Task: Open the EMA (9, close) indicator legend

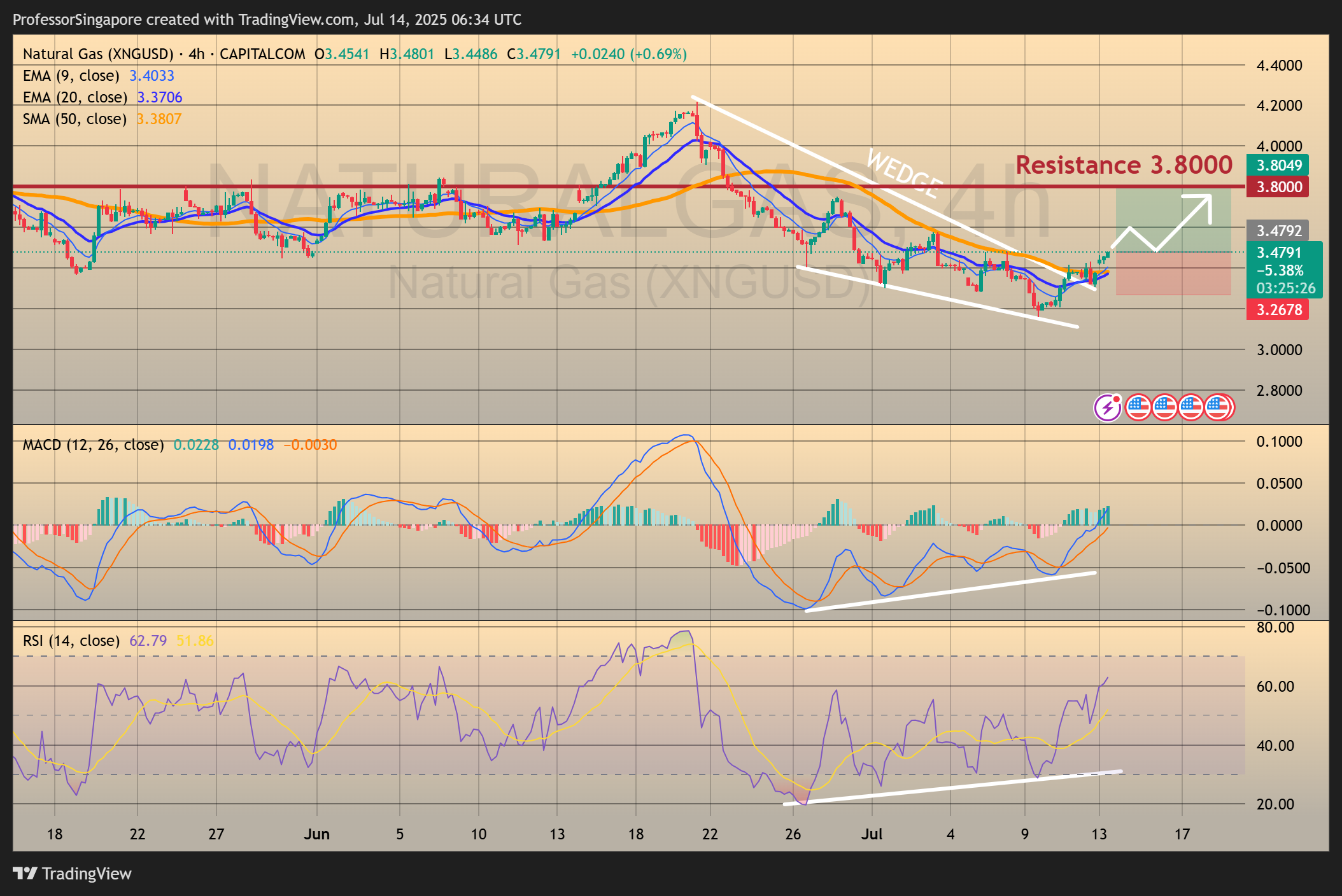Action: point(71,76)
